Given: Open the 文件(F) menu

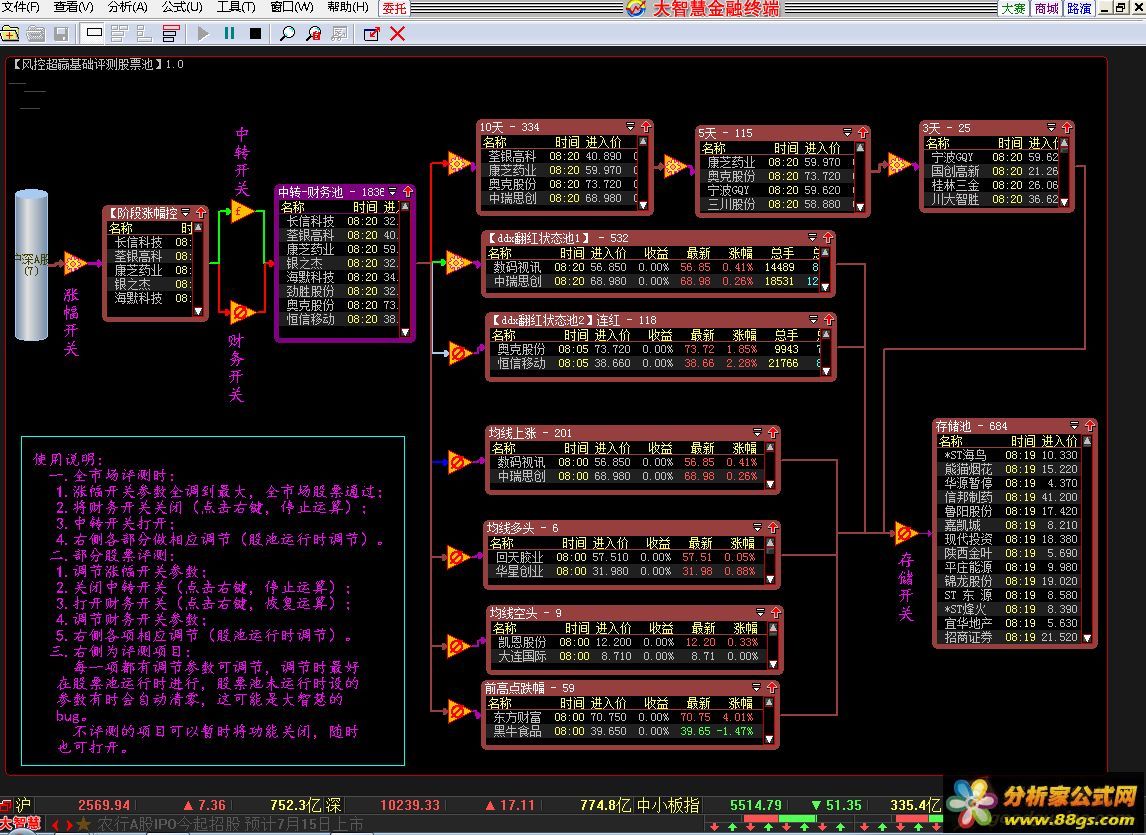Looking at the screenshot, I should (20, 7).
